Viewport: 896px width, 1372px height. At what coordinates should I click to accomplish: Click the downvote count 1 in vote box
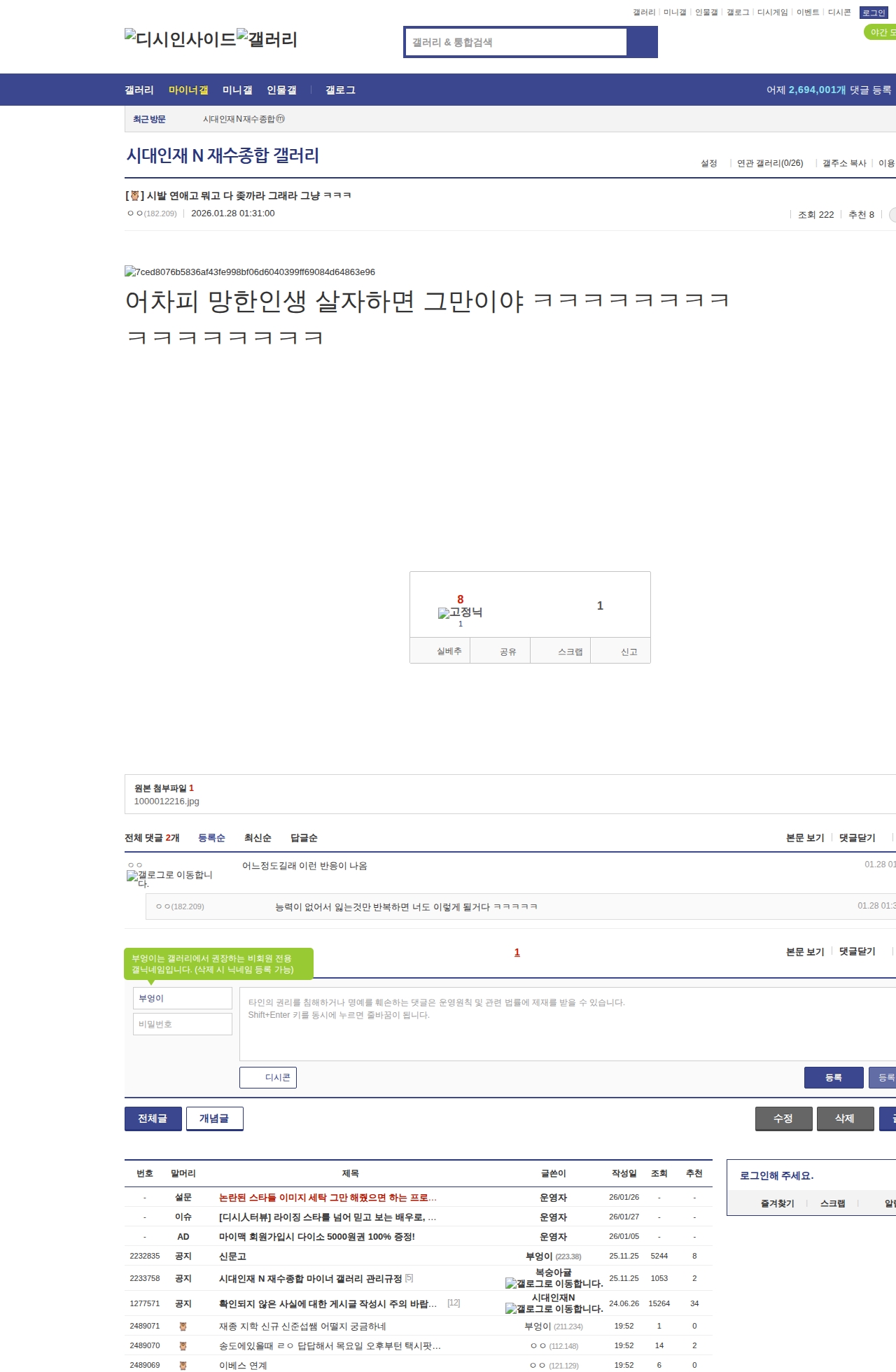click(600, 605)
